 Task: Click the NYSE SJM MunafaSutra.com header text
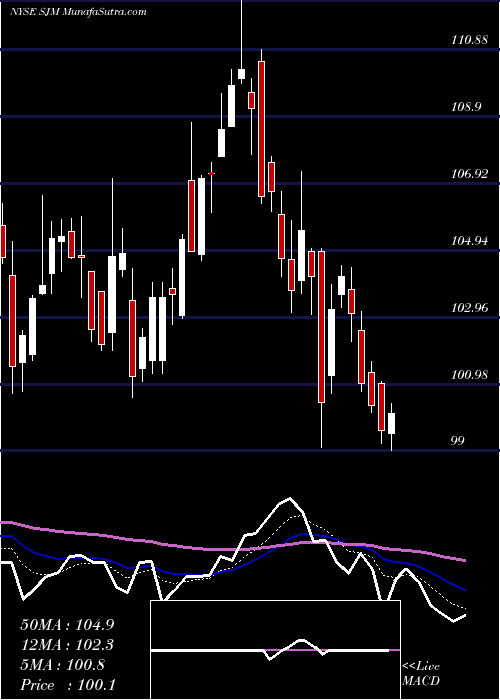(x=78, y=12)
